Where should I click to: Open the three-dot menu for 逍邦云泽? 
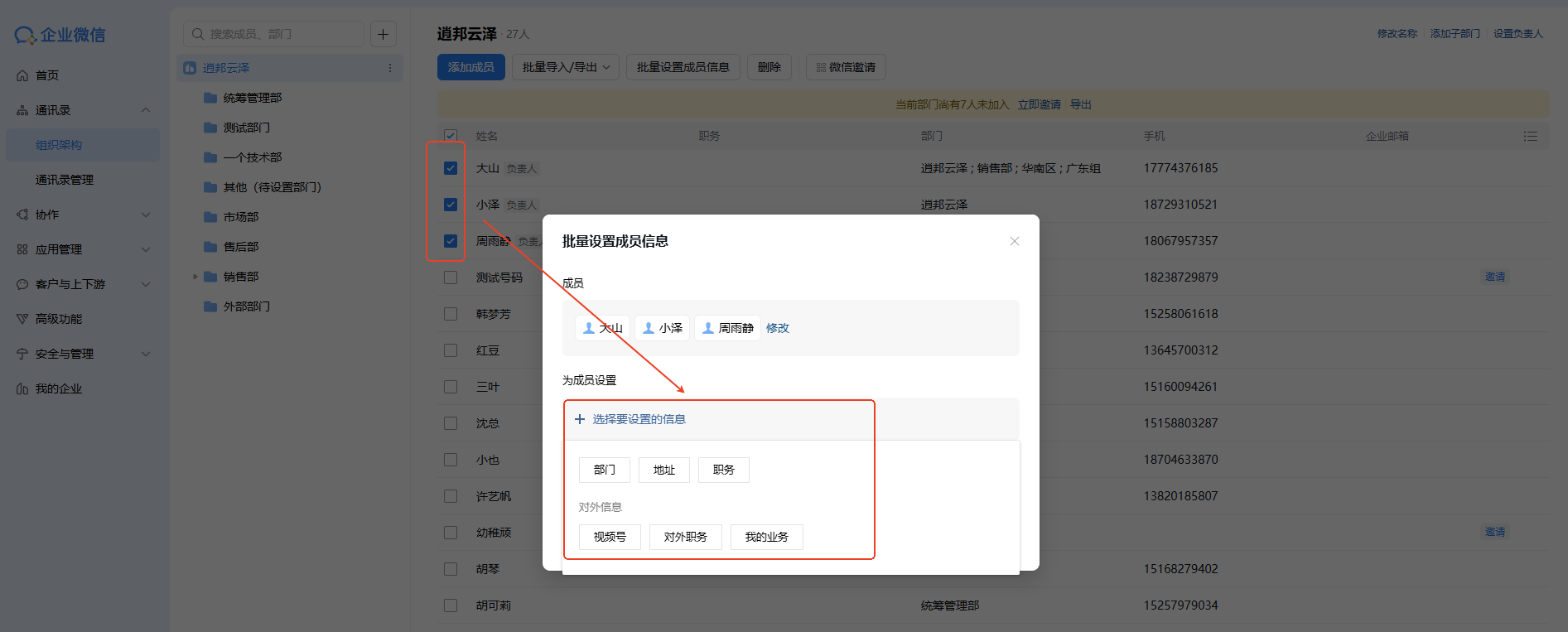pyautogui.click(x=390, y=68)
